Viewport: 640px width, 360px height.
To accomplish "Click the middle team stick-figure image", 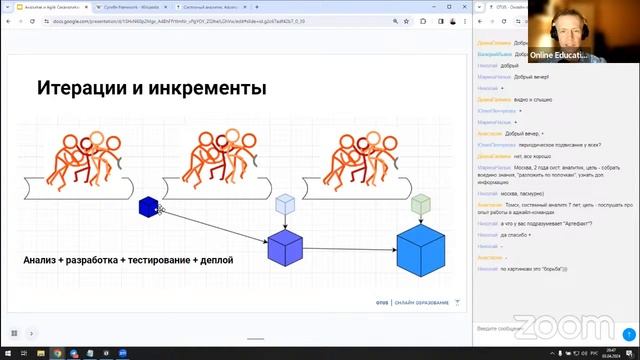I will pos(220,159).
